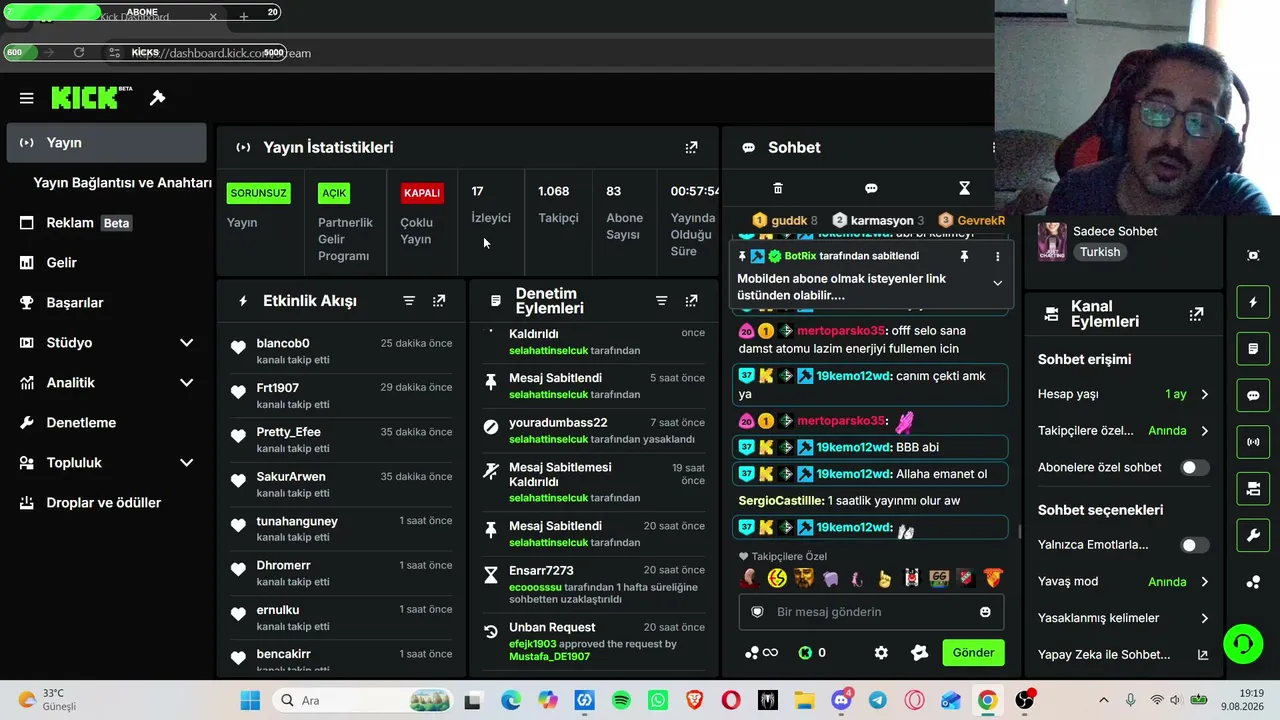Open chat settings gear icon
Screen dimensions: 1280x720
pyautogui.click(x=881, y=653)
